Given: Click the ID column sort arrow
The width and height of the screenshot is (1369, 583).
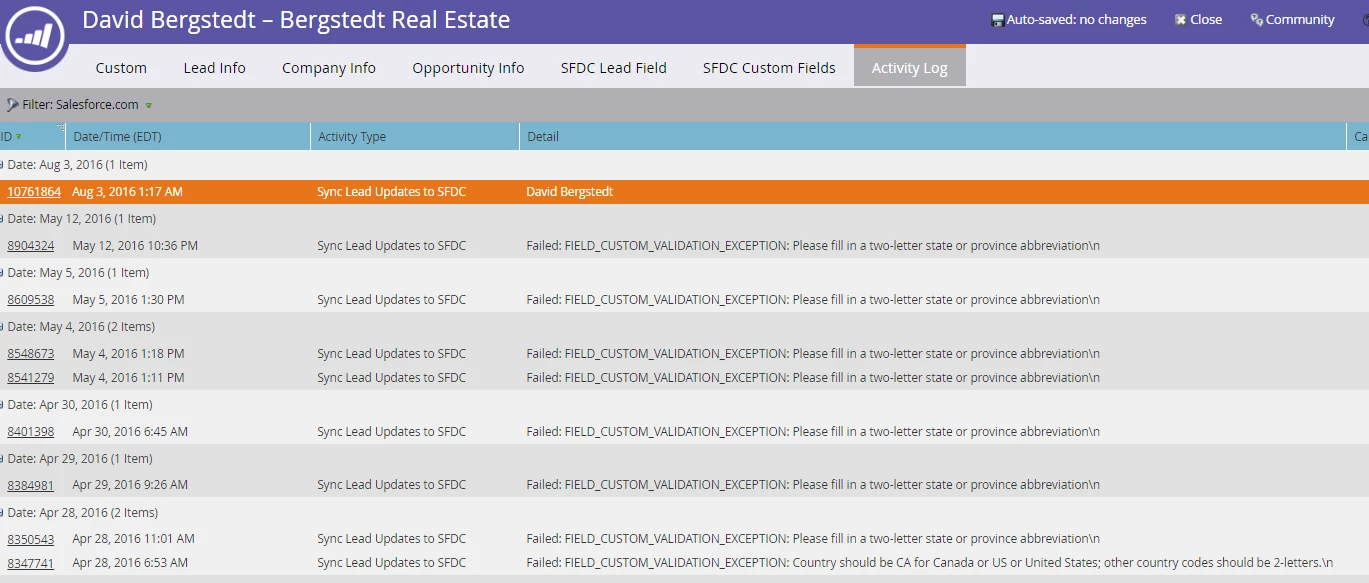Looking at the screenshot, I should click(x=18, y=137).
